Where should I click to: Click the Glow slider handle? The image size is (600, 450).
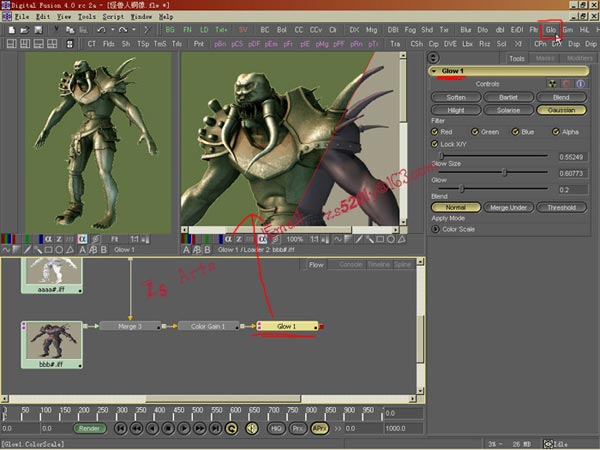(504, 172)
